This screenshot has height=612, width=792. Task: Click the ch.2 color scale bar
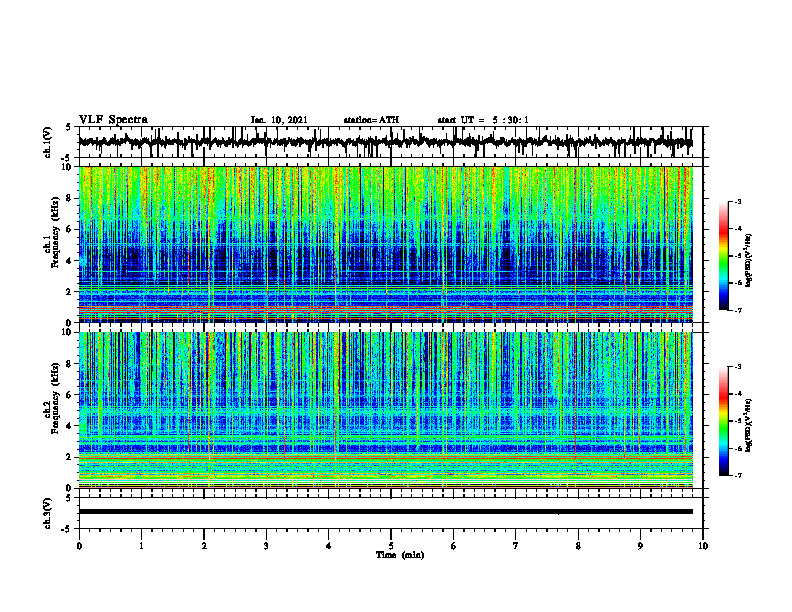pyautogui.click(x=724, y=421)
